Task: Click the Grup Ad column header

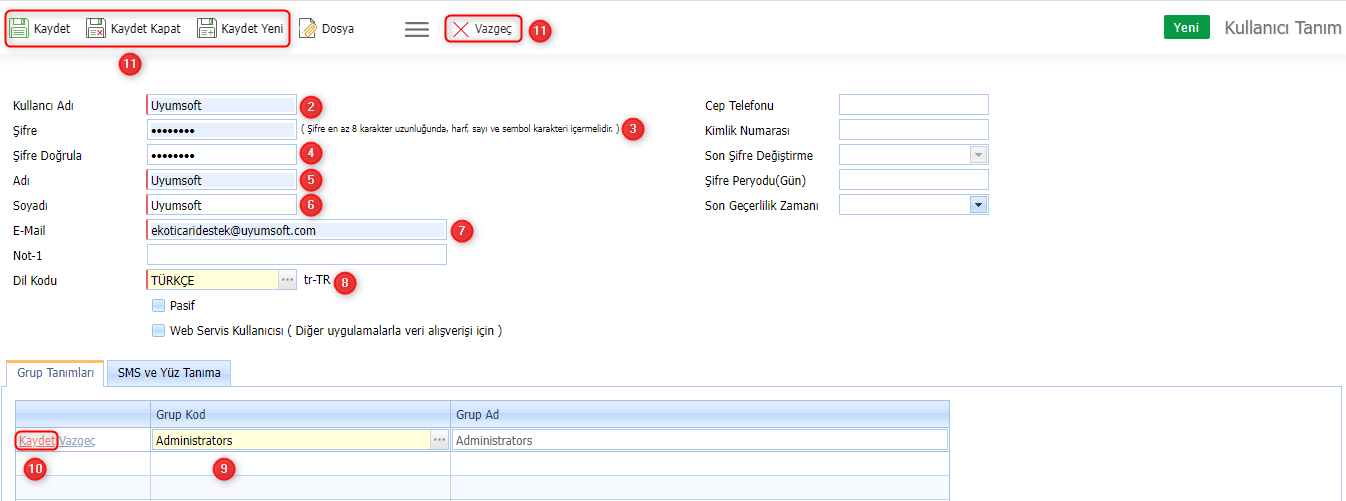Action: click(x=699, y=413)
